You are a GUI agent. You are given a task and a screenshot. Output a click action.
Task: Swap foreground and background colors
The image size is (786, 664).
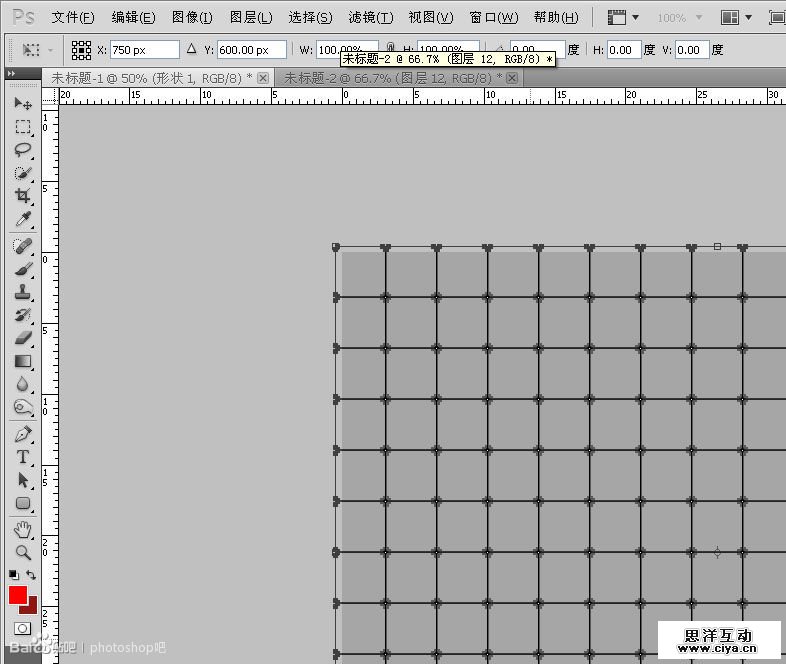click(32, 575)
